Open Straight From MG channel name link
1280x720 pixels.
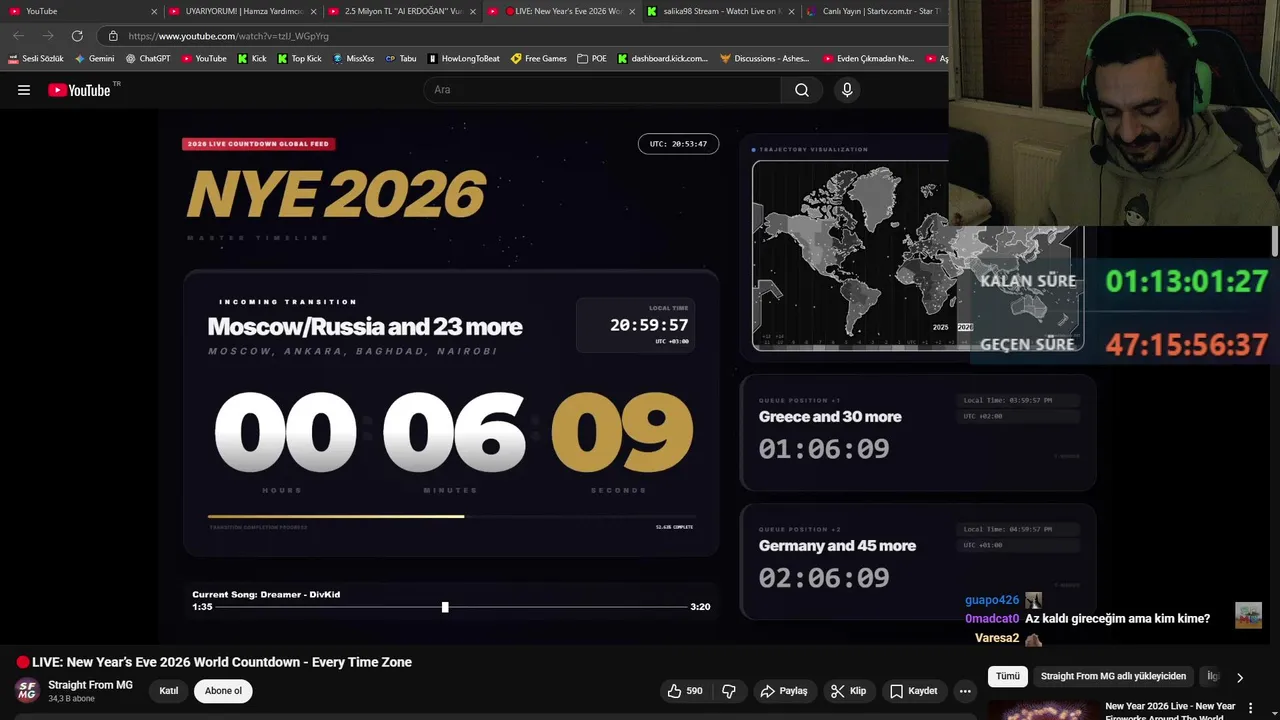(x=90, y=685)
